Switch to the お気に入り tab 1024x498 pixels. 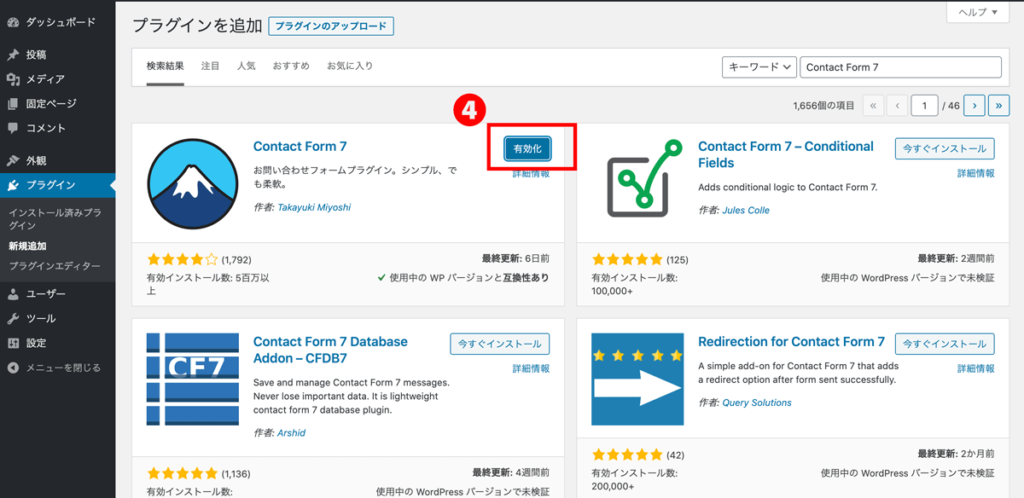point(350,67)
